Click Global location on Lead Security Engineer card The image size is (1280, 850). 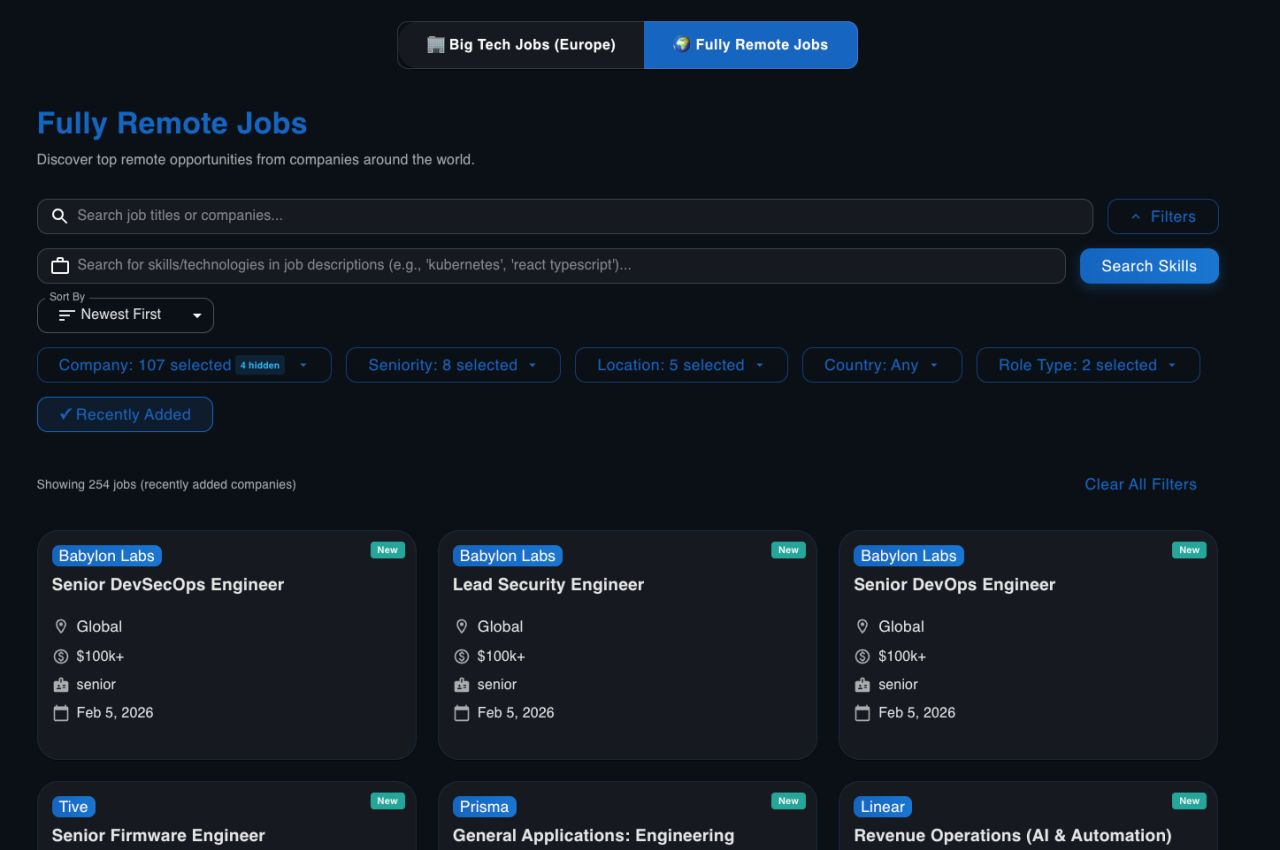[500, 627]
